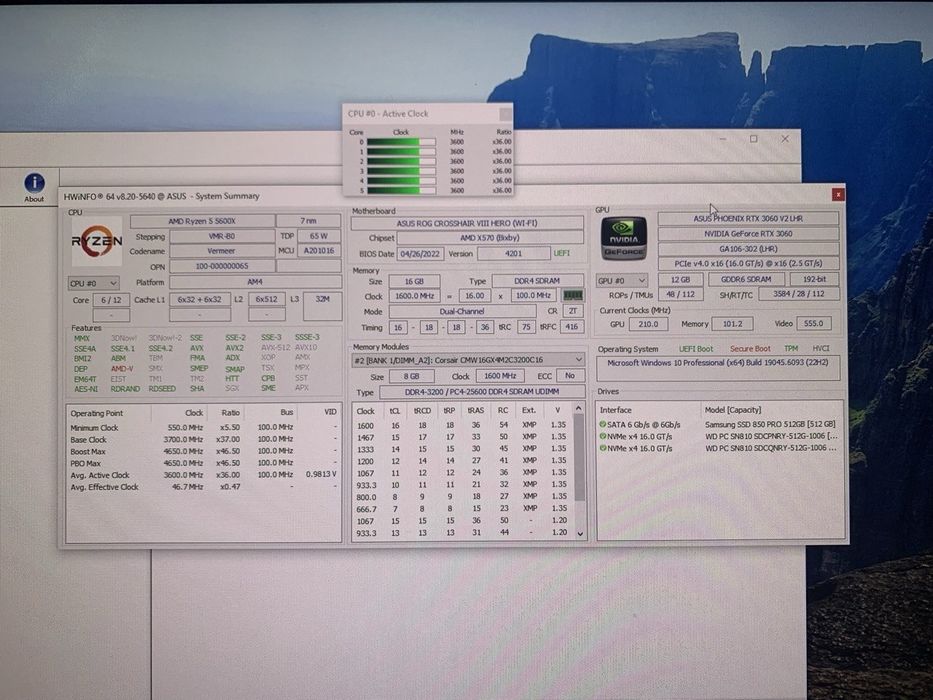Click the 65 W TDP field

[x=318, y=236]
